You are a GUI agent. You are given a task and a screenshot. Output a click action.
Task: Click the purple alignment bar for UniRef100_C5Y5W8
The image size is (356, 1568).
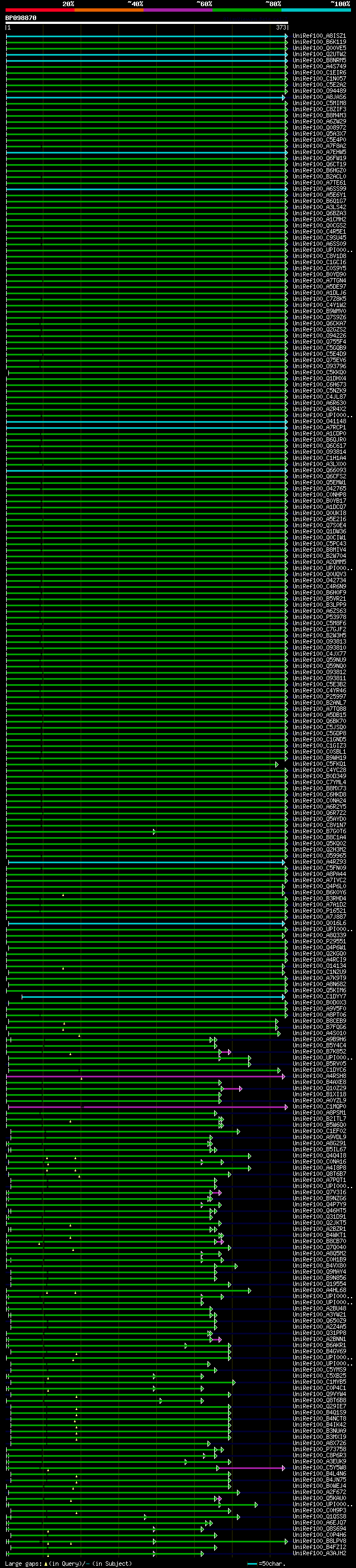(251, 1468)
